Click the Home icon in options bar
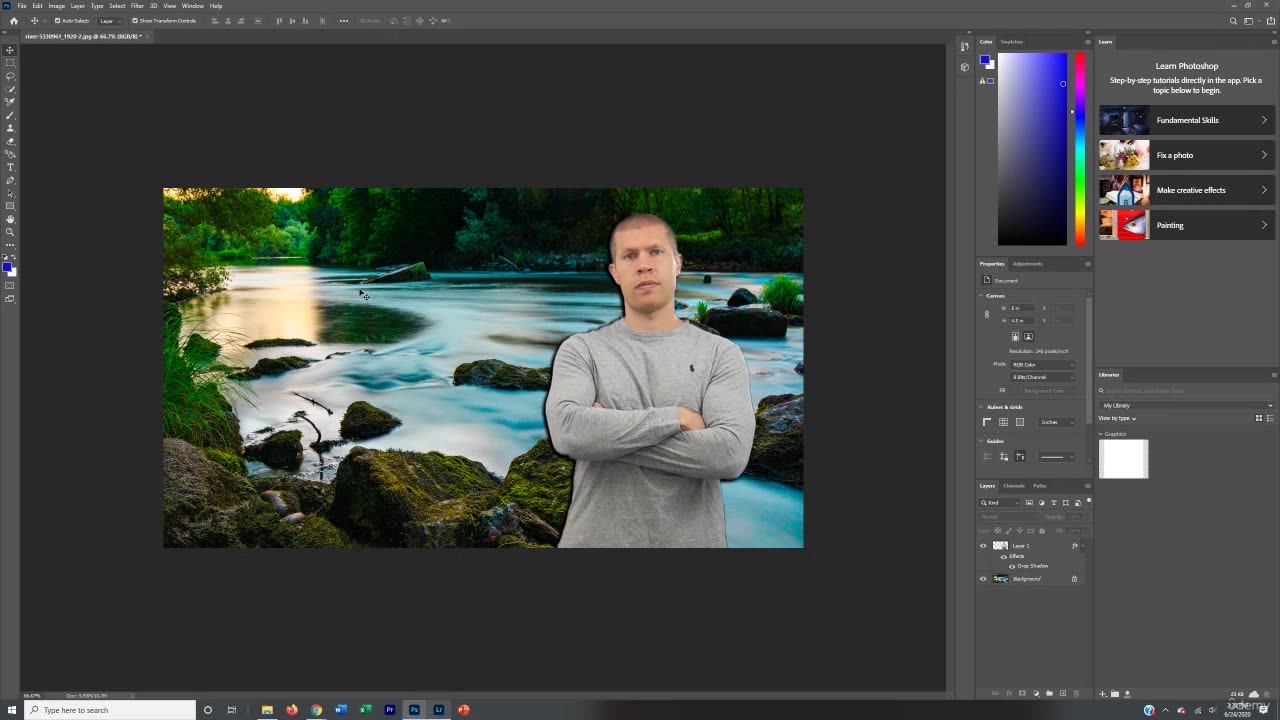The width and height of the screenshot is (1280, 720). click(x=13, y=20)
